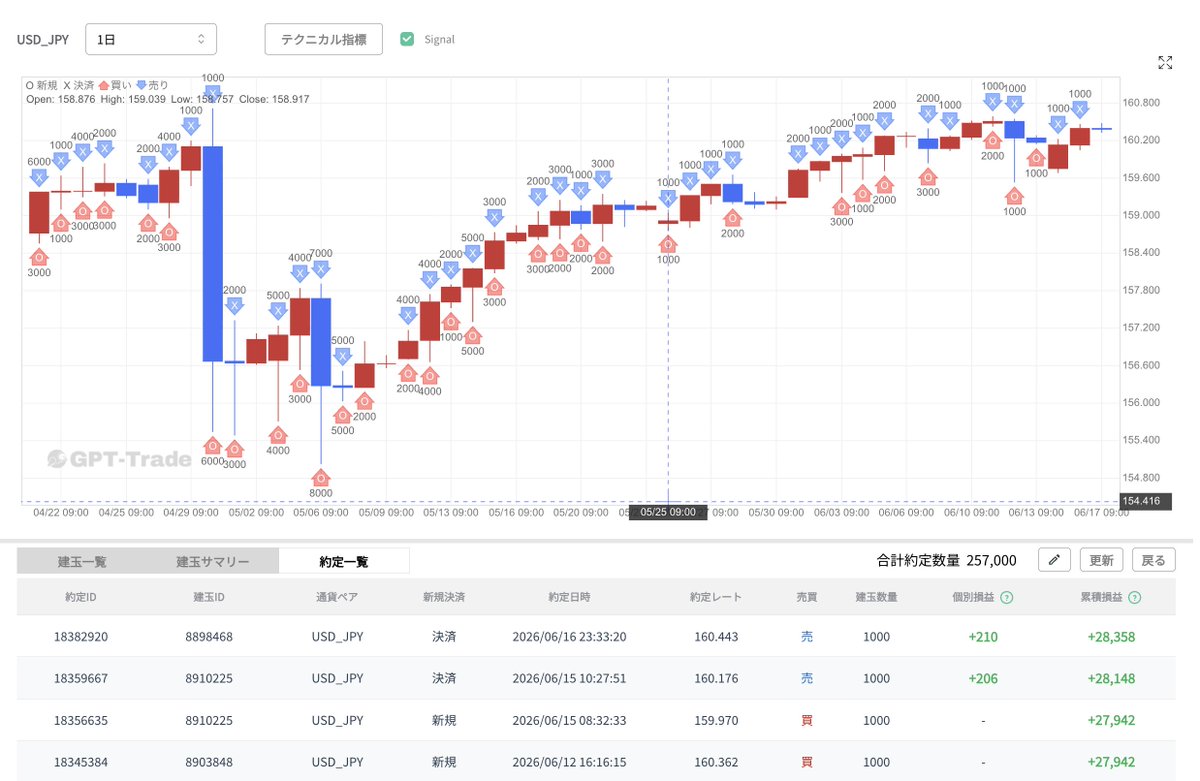
Task: Select the 約定一覧 tab
Action: point(344,561)
